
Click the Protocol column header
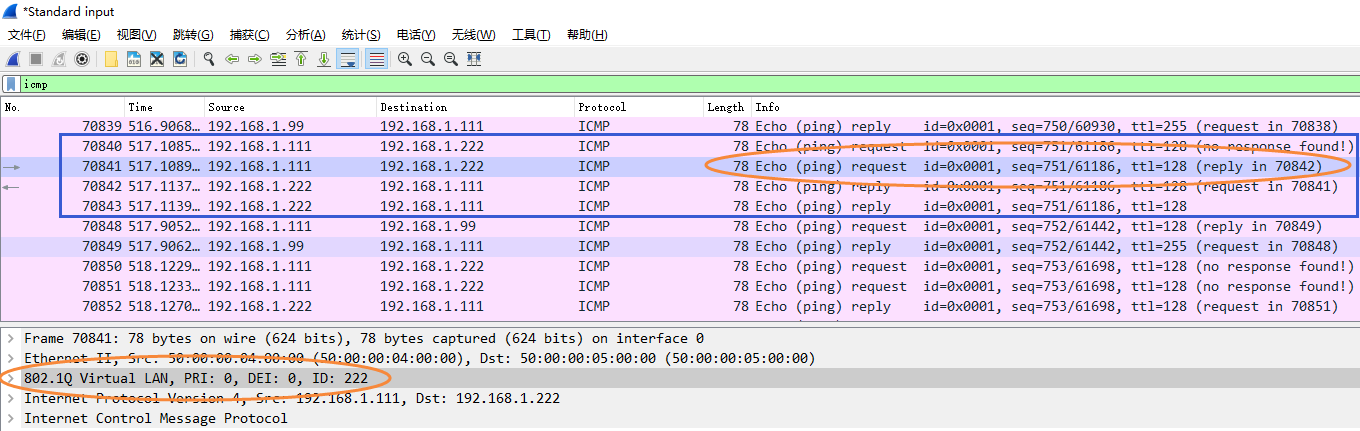602,107
